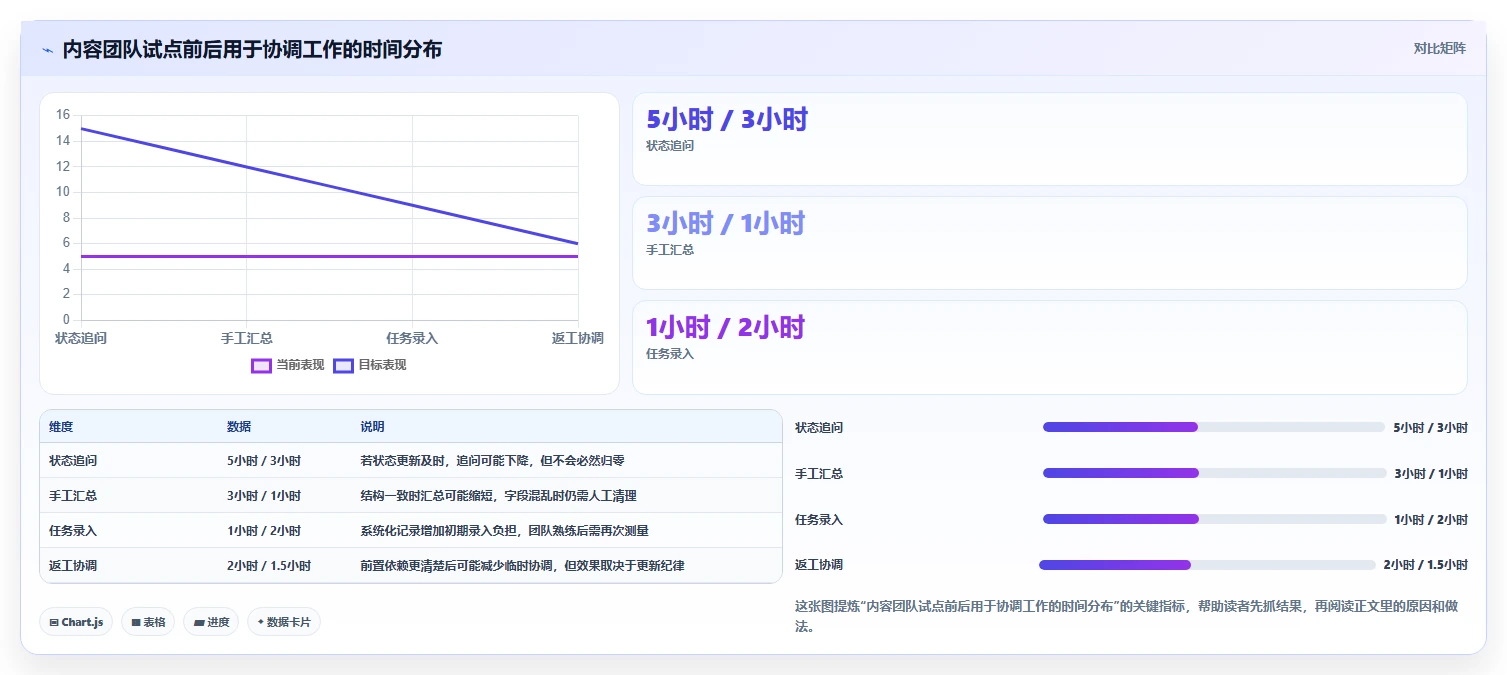The image size is (1507, 675).
Task: Click the lightning icon beside the title
Action: coord(47,49)
